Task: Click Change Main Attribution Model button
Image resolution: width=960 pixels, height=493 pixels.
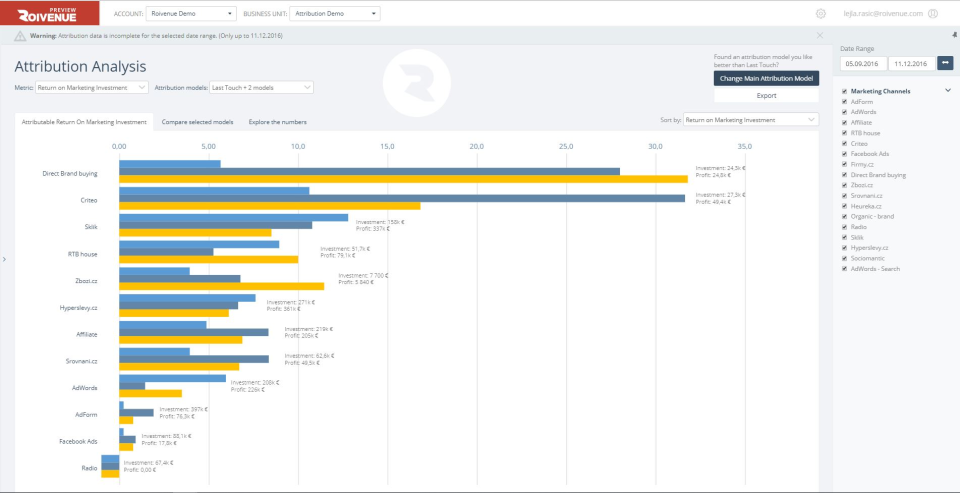Action: (x=766, y=78)
